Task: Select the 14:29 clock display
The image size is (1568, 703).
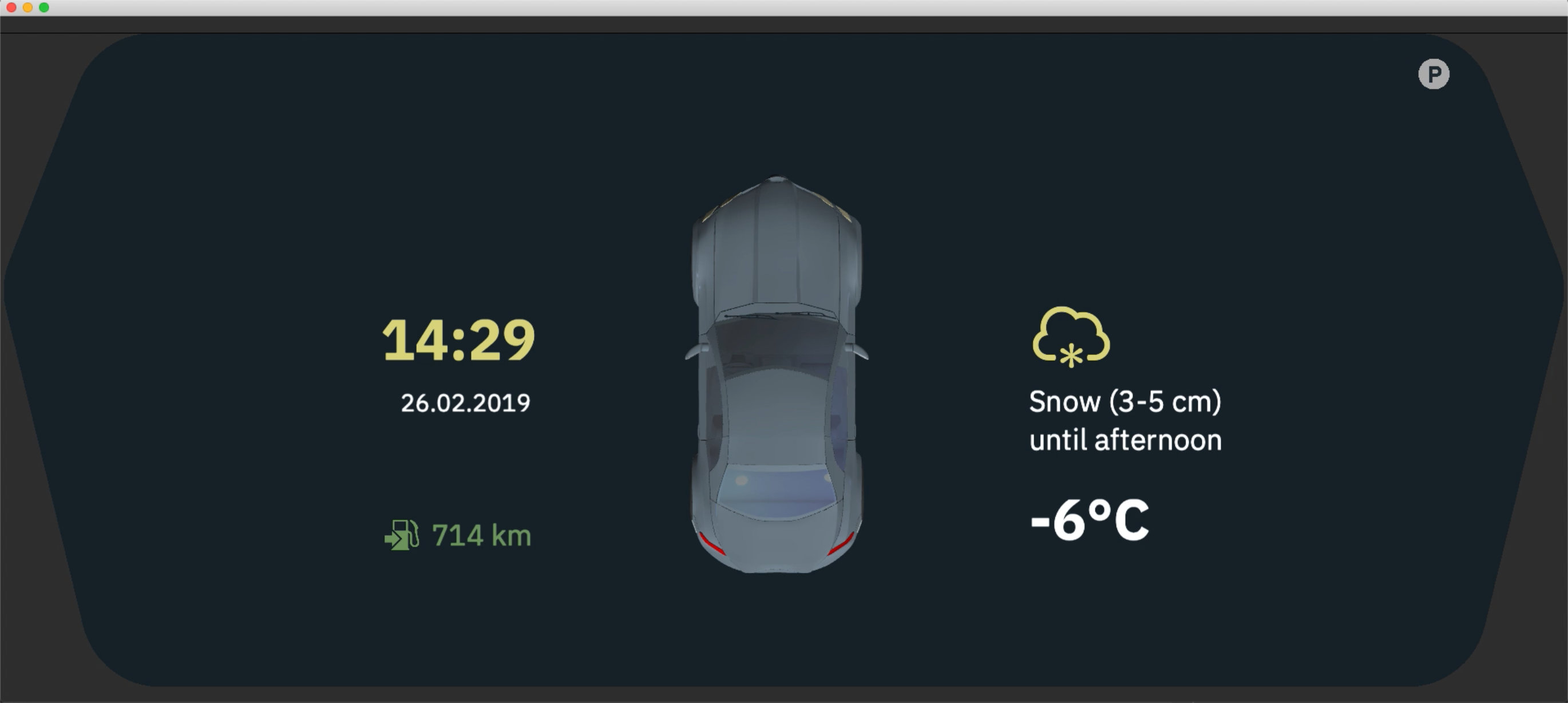Action: point(458,340)
